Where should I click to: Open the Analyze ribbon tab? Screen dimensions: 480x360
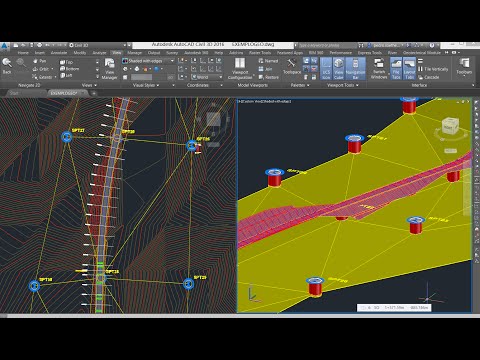point(99,53)
